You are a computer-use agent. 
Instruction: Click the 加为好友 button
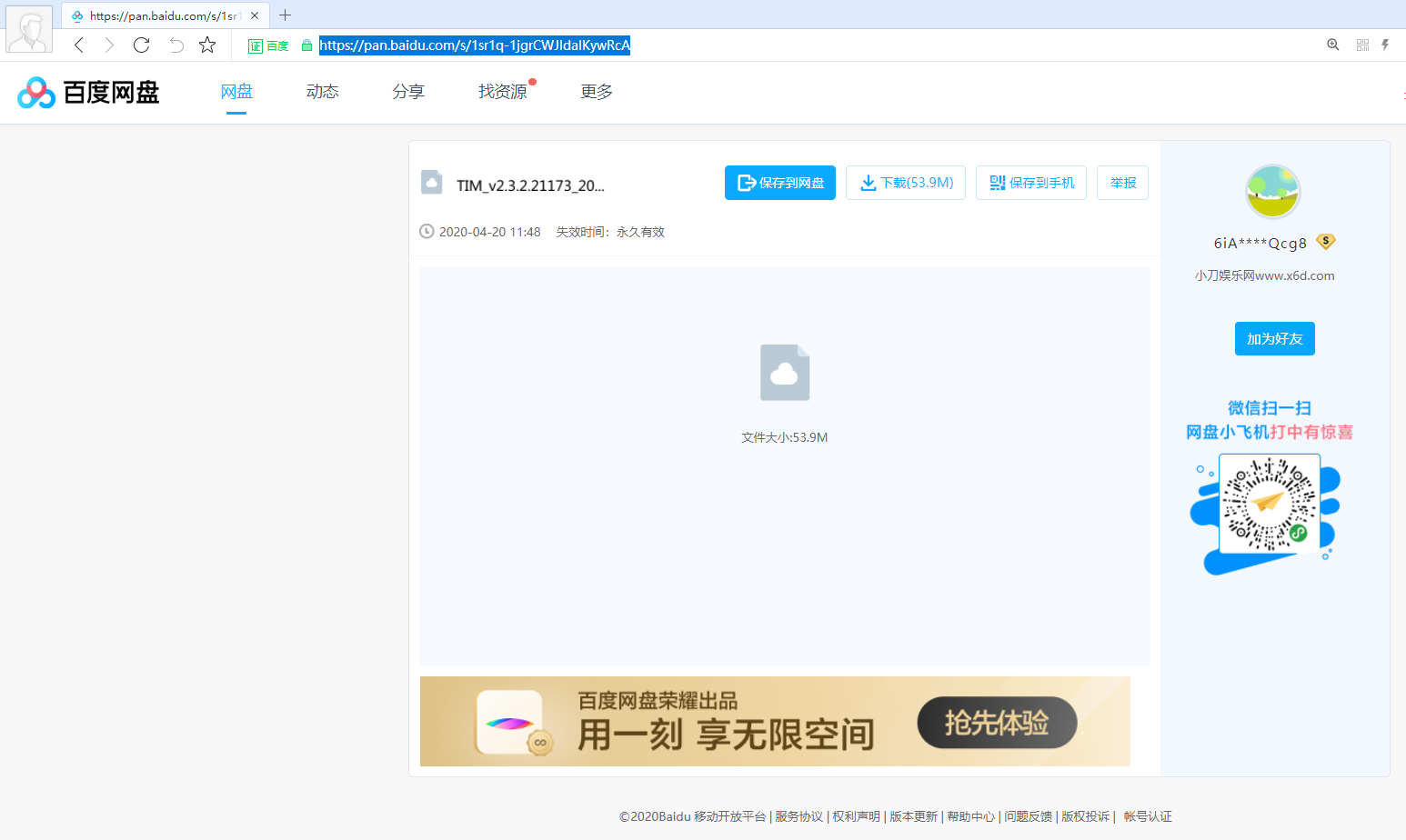pyautogui.click(x=1275, y=339)
